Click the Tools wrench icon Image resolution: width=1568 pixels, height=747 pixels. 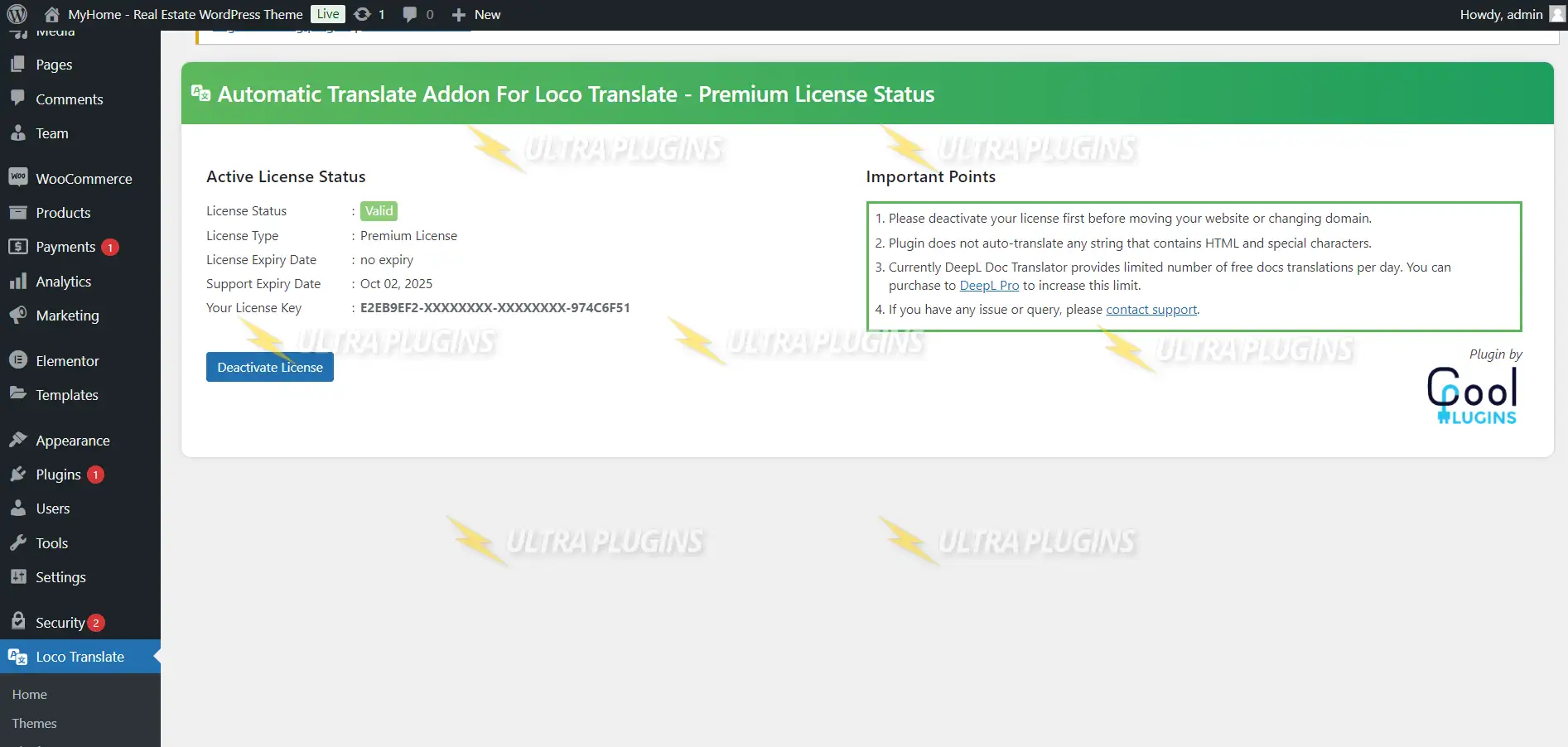point(17,542)
